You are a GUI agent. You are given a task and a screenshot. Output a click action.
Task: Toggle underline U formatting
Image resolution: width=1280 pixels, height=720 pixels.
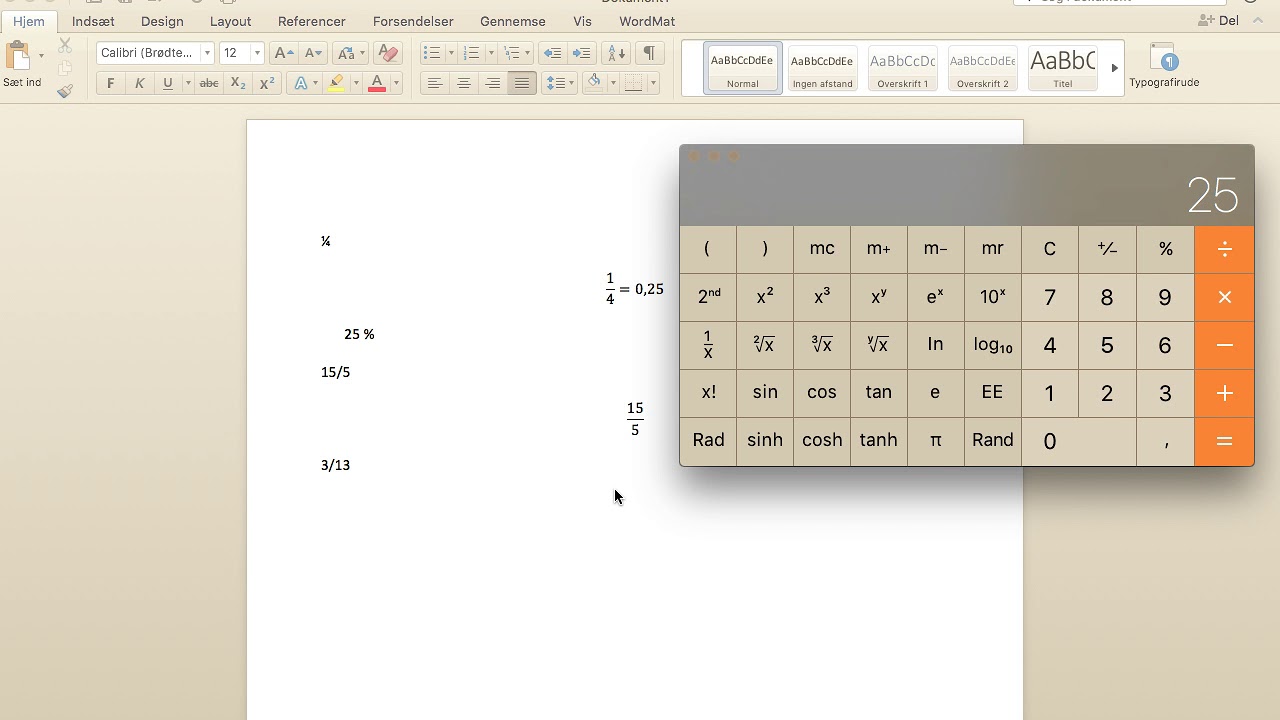pyautogui.click(x=167, y=84)
